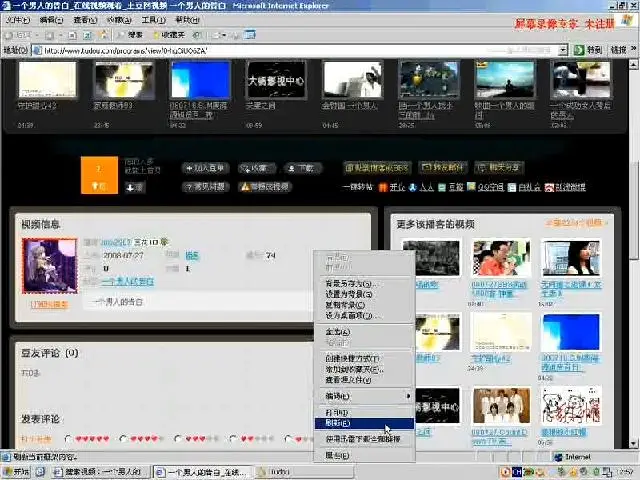The height and width of the screenshot is (480, 640).
Task: Select the first heart rating radio button
Action: pyautogui.click(x=68, y=439)
